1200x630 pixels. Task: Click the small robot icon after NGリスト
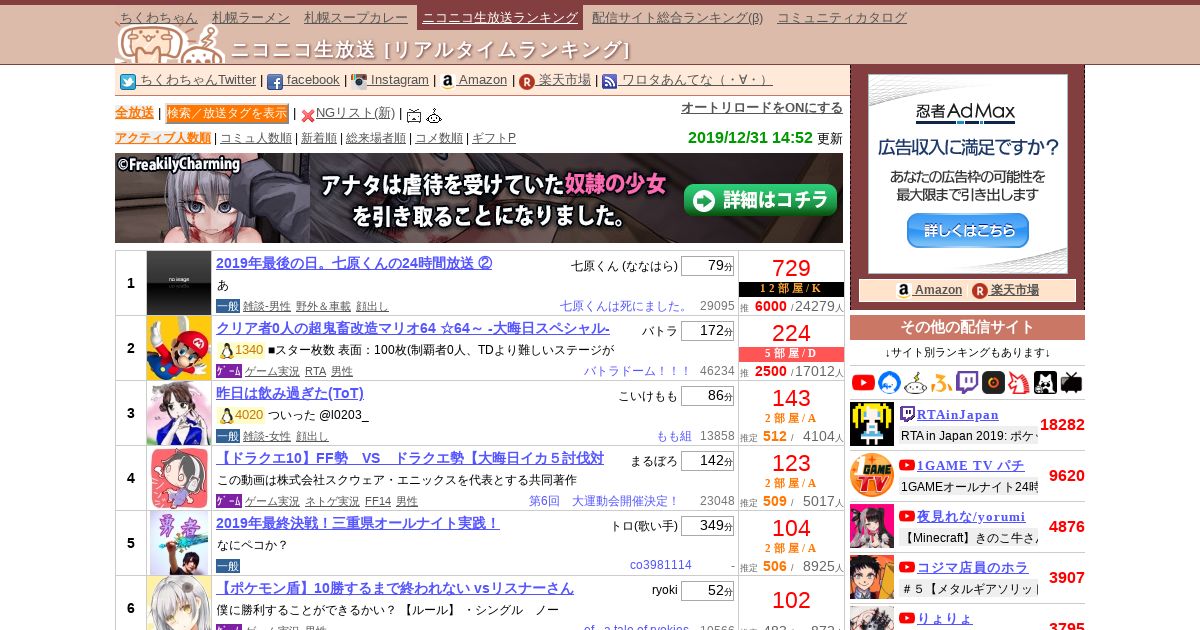pyautogui.click(x=434, y=116)
